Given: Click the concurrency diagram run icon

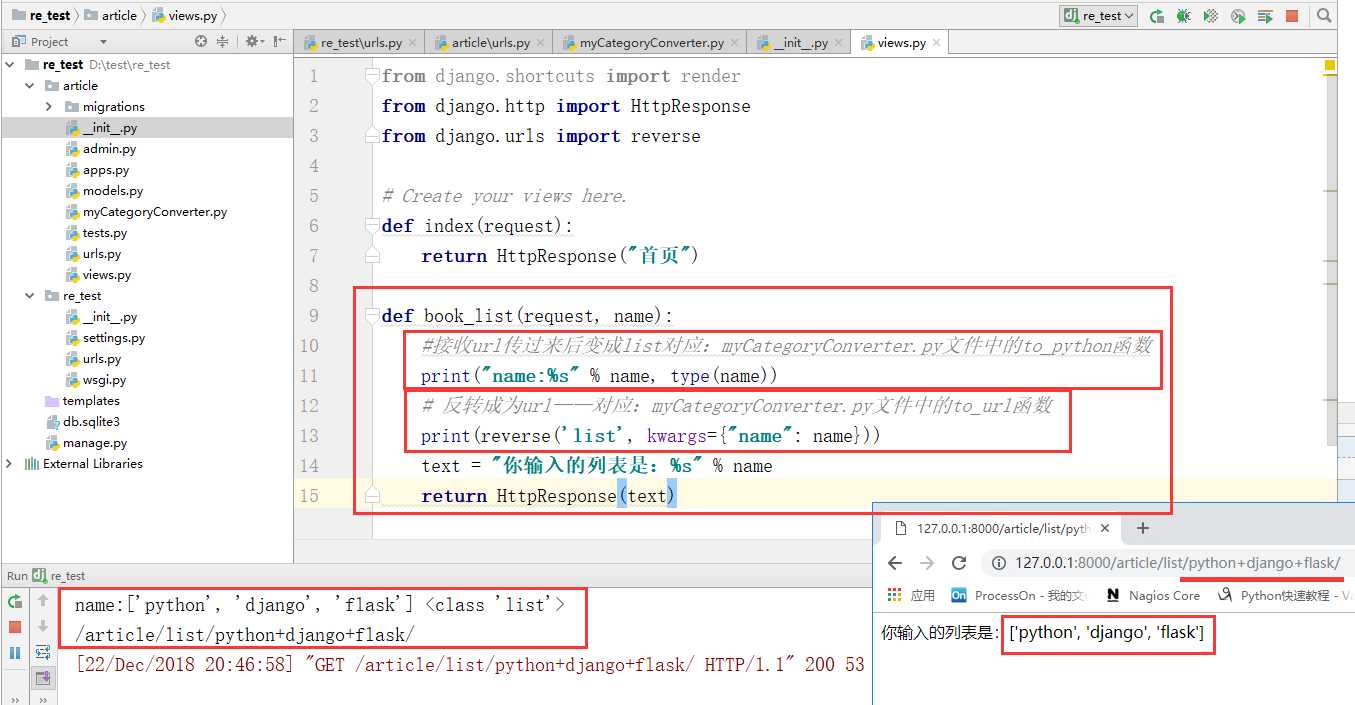Looking at the screenshot, I should point(1265,16).
